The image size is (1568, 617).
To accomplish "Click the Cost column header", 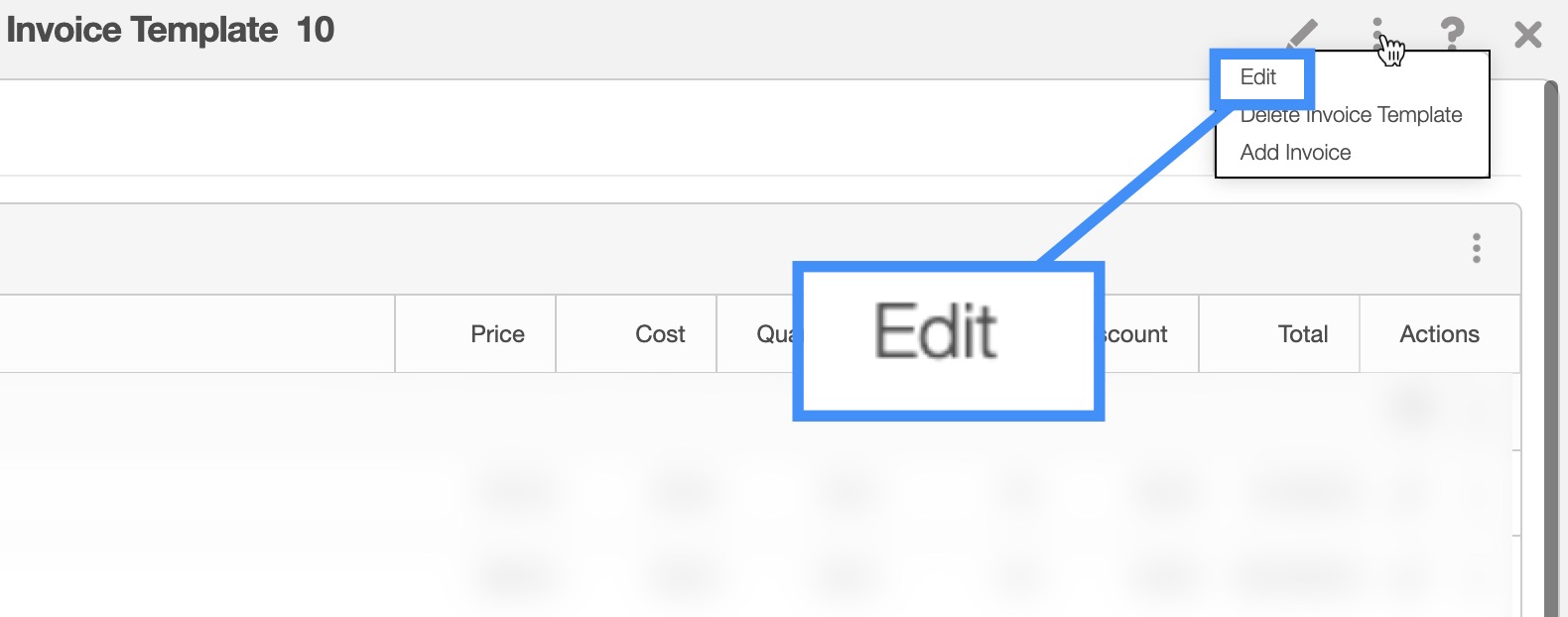I will (660, 334).
